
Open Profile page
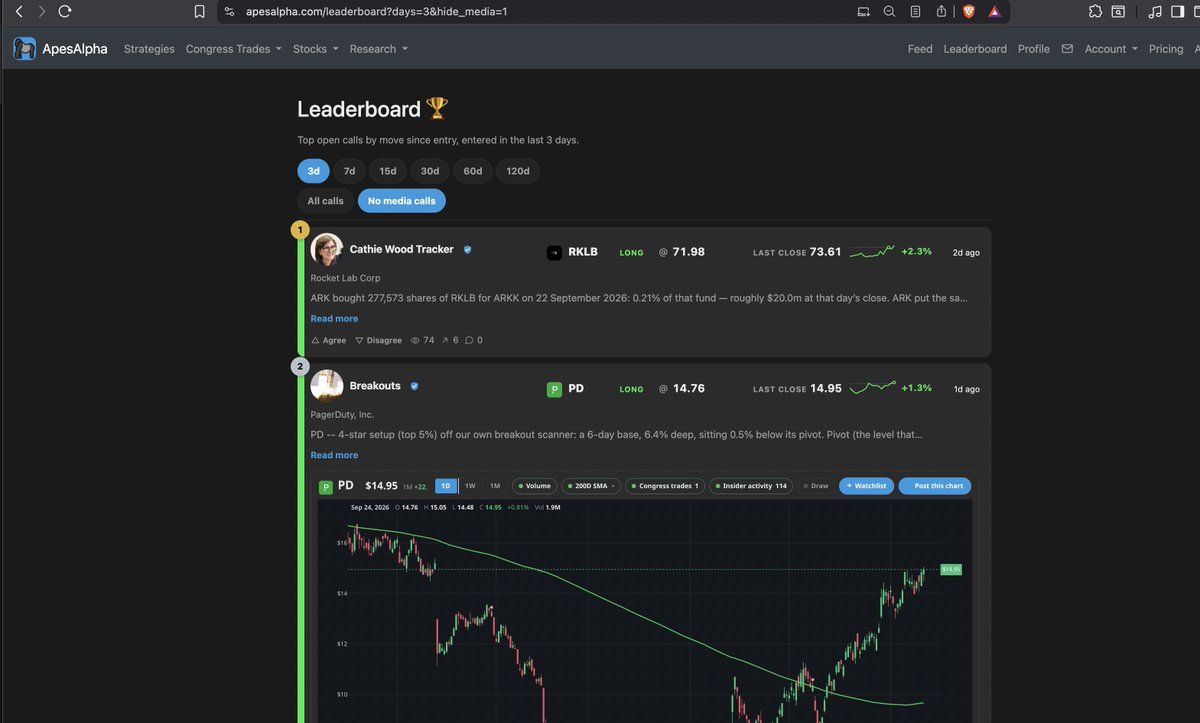[1034, 48]
